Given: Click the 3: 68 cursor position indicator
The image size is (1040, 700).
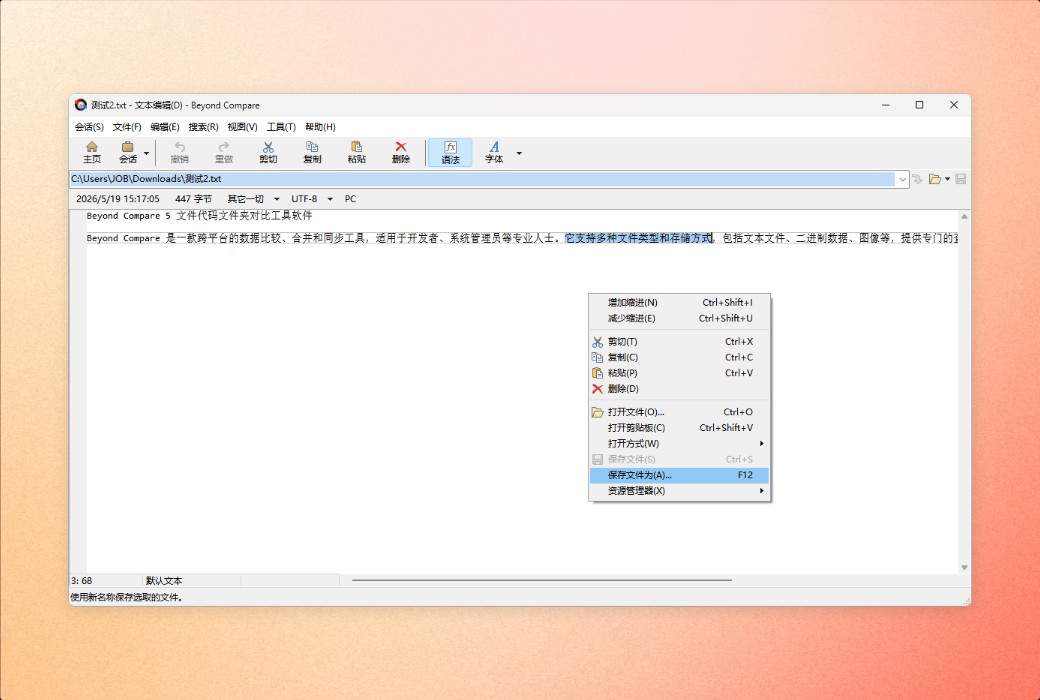Looking at the screenshot, I should click(82, 581).
